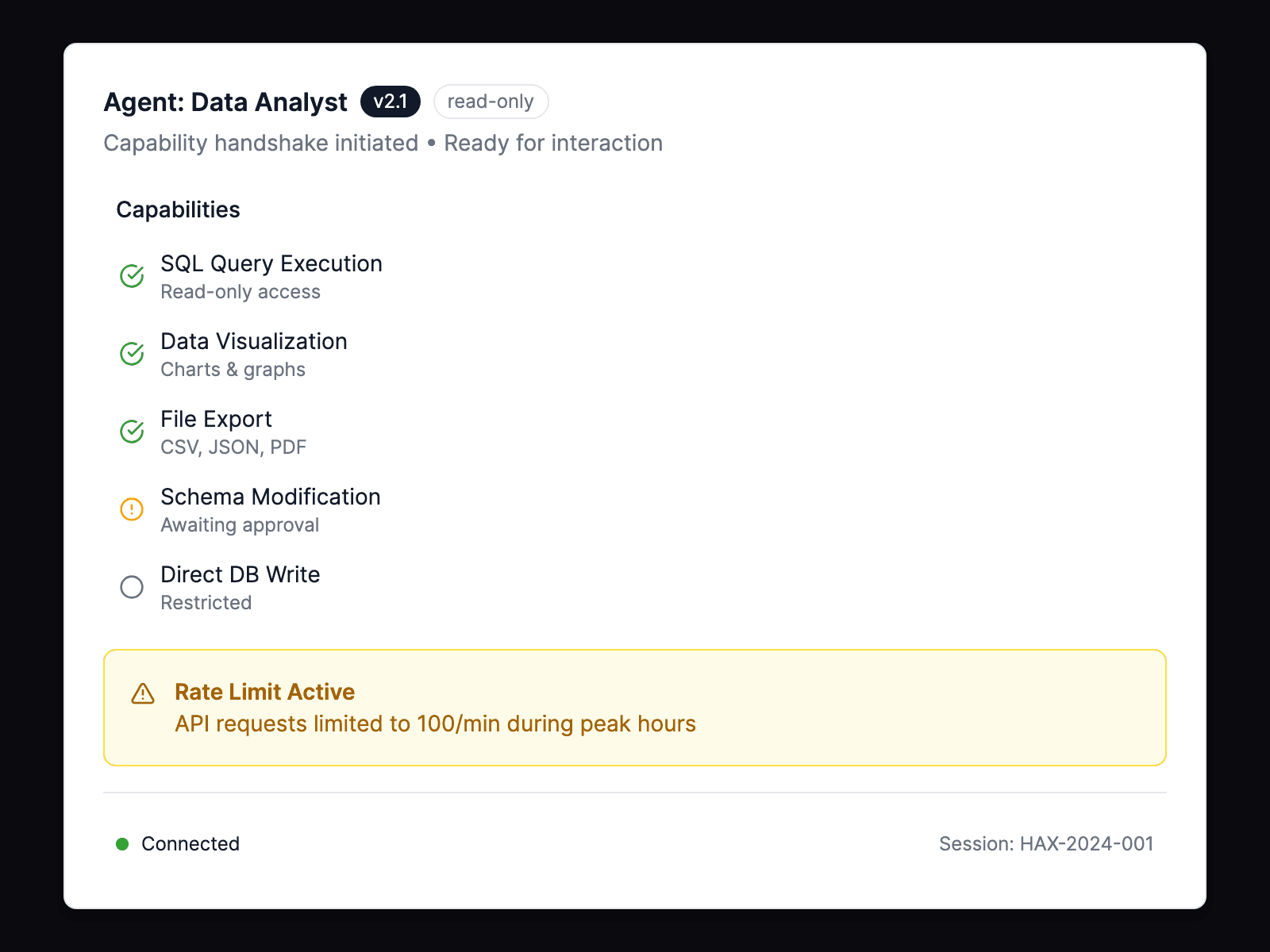The image size is (1270, 952).
Task: Select the Rate Limit Active banner
Action: pos(635,706)
